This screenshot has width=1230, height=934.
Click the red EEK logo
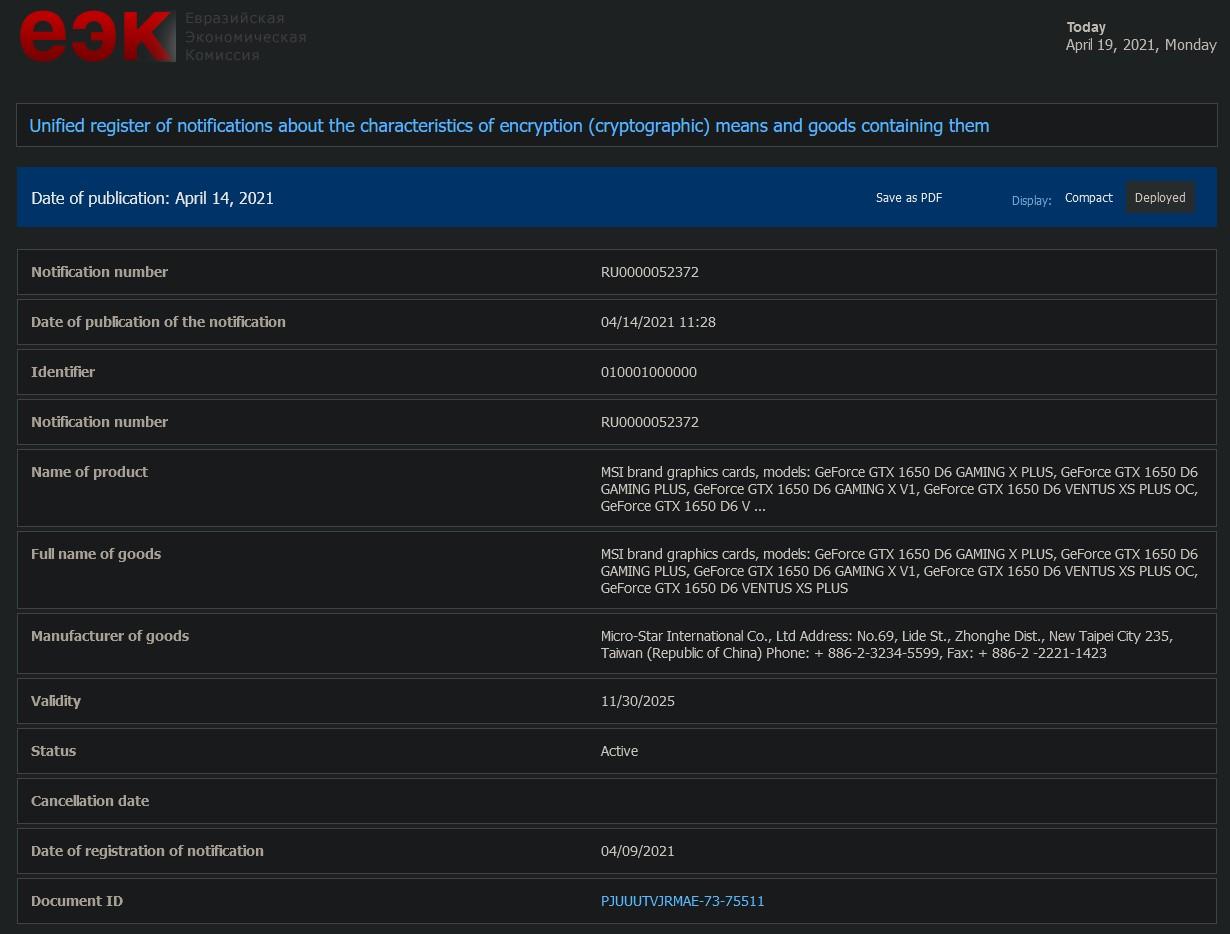[x=97, y=37]
